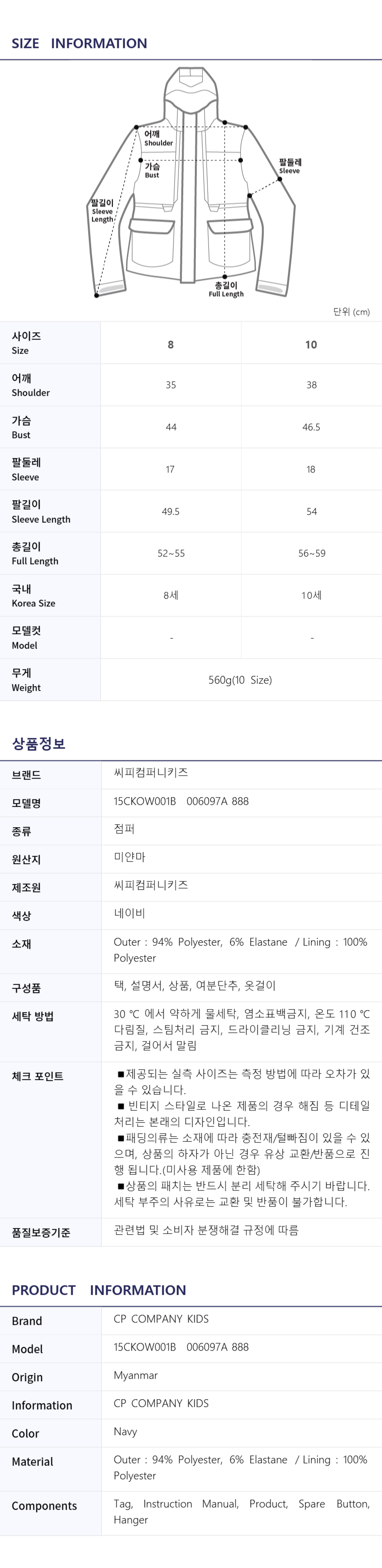
Task: Click the Shoulder label on the jacket diagram
Action: click(x=158, y=138)
